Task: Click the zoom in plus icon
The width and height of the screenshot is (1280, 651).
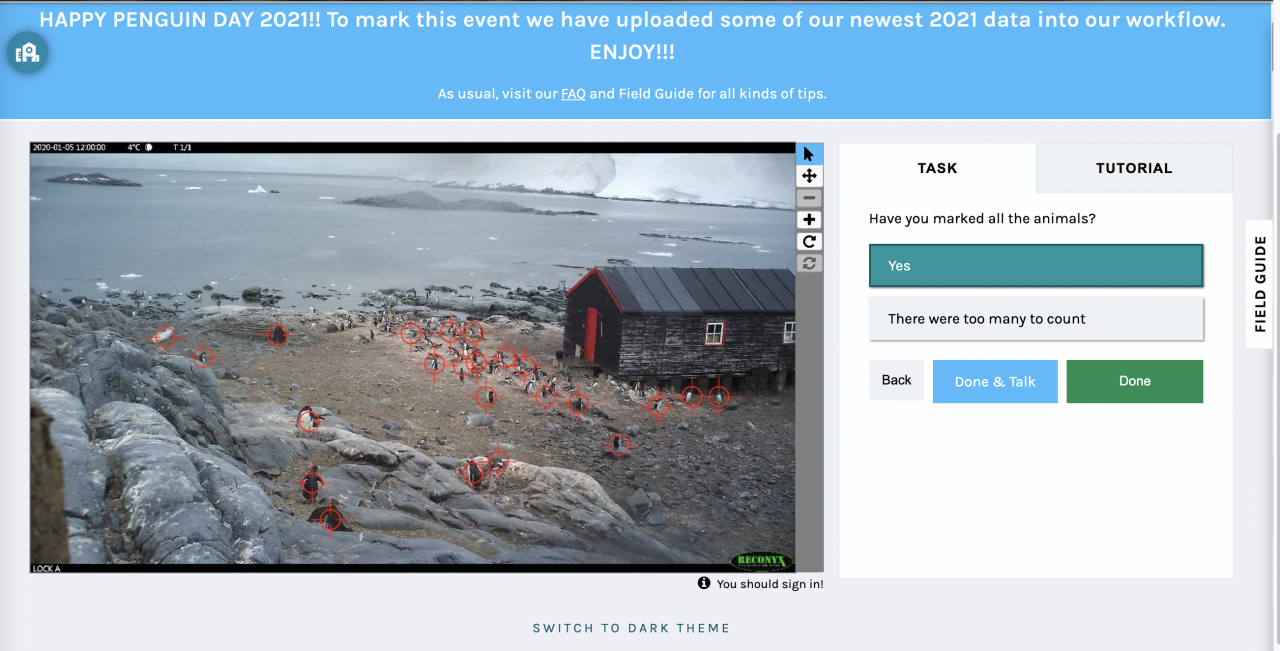Action: coord(809,220)
